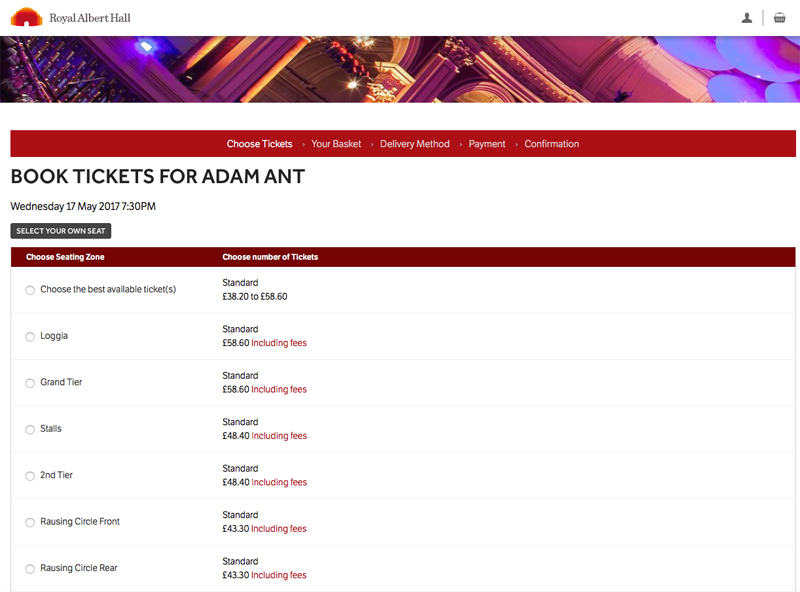Select the best available tickets option
This screenshot has width=800, height=592.
[30, 290]
